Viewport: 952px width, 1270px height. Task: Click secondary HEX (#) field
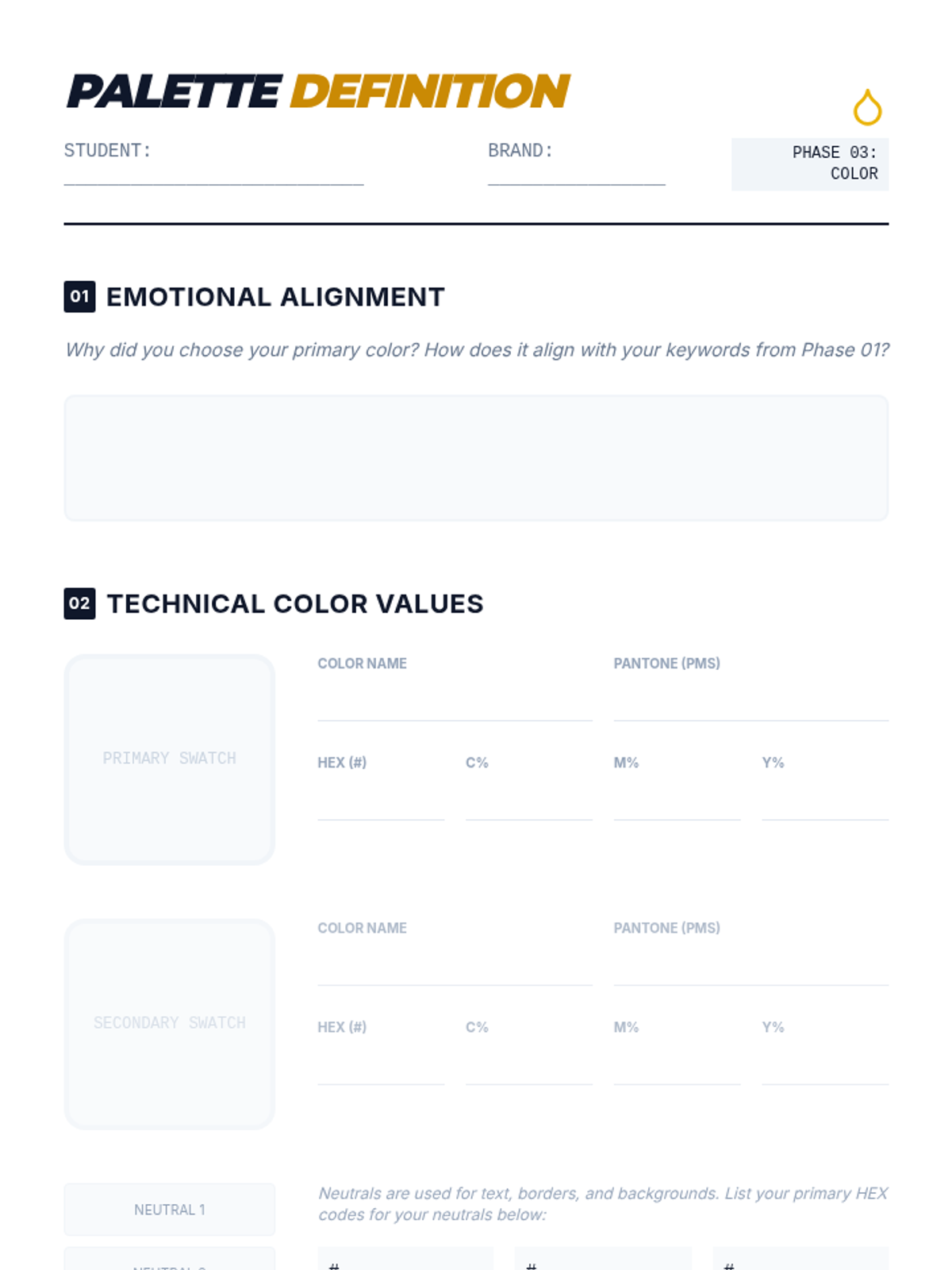[x=381, y=1065]
